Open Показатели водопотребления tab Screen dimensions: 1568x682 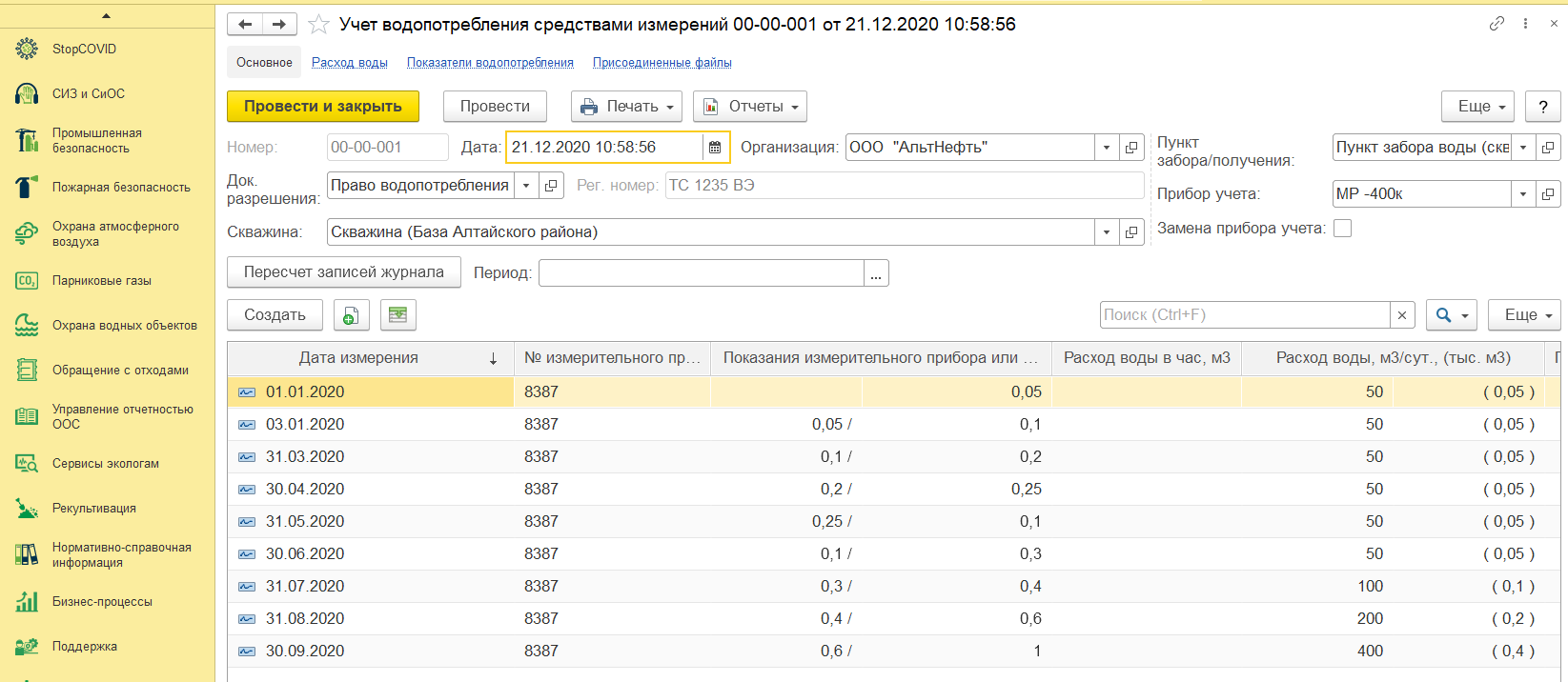[490, 63]
